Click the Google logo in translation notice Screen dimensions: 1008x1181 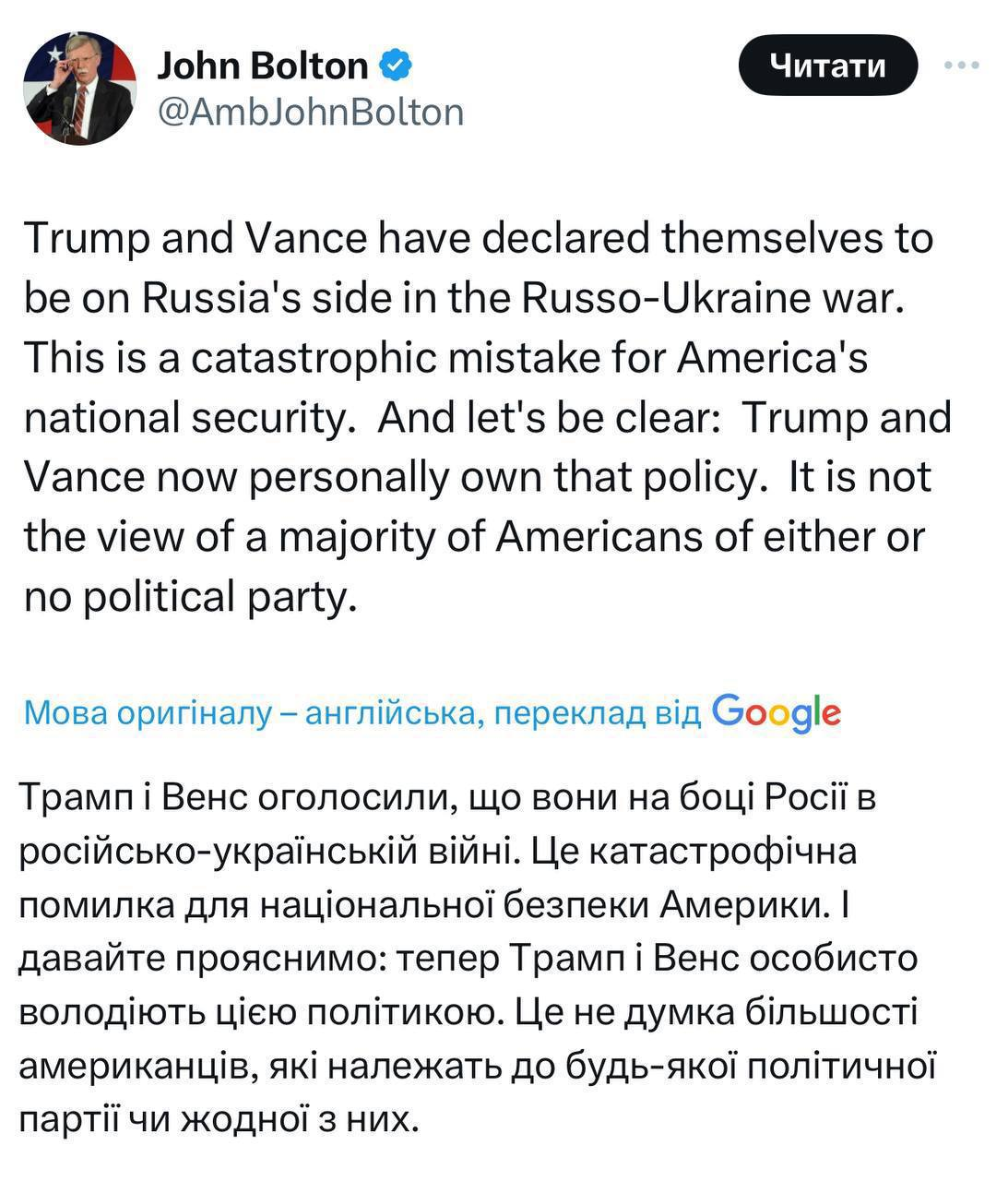(777, 712)
